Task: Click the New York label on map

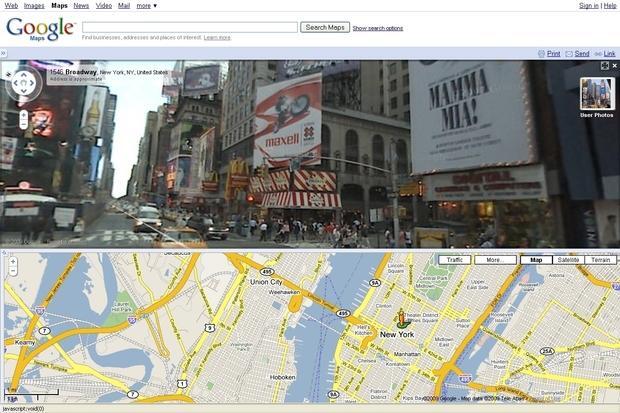Action: point(397,335)
